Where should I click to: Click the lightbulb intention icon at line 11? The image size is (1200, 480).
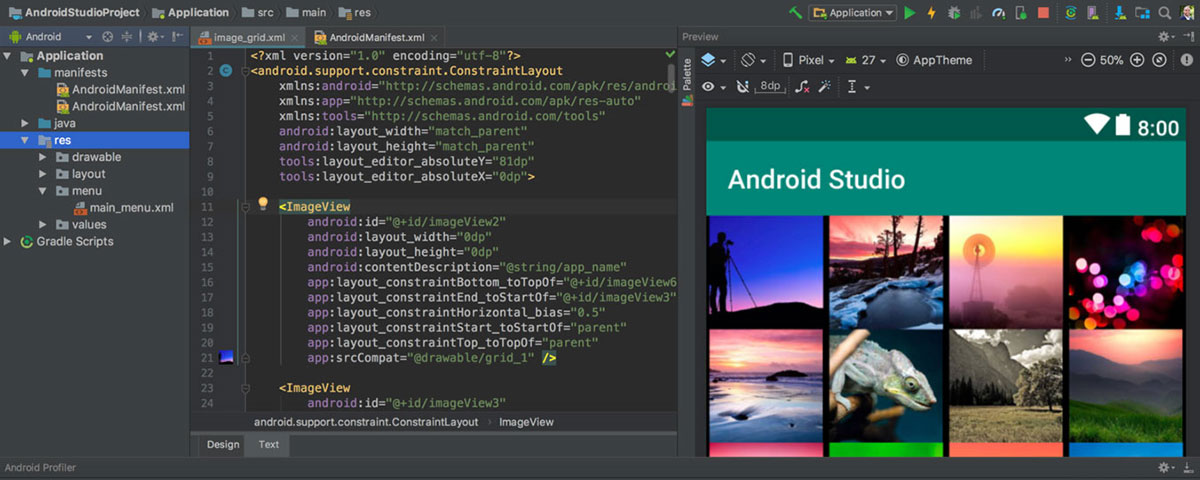click(263, 203)
